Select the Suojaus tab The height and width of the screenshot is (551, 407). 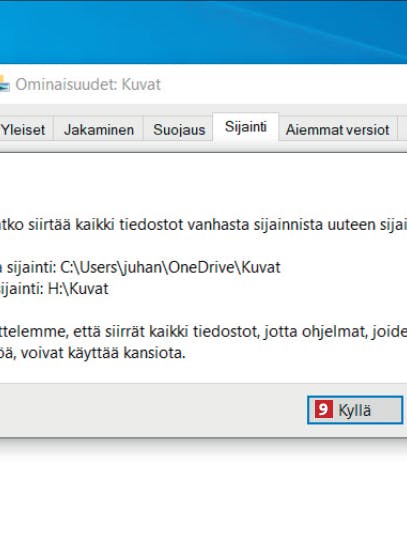tap(179, 130)
